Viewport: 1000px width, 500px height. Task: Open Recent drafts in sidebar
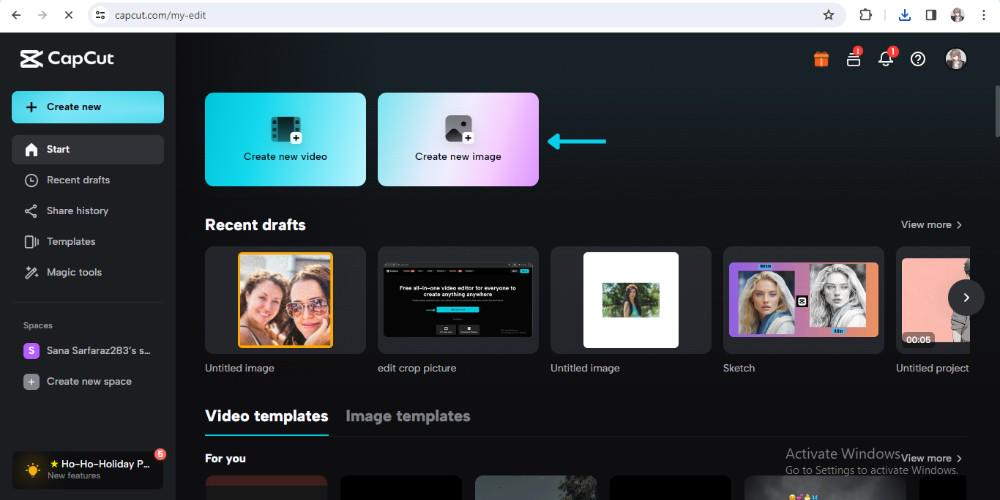[87, 180]
